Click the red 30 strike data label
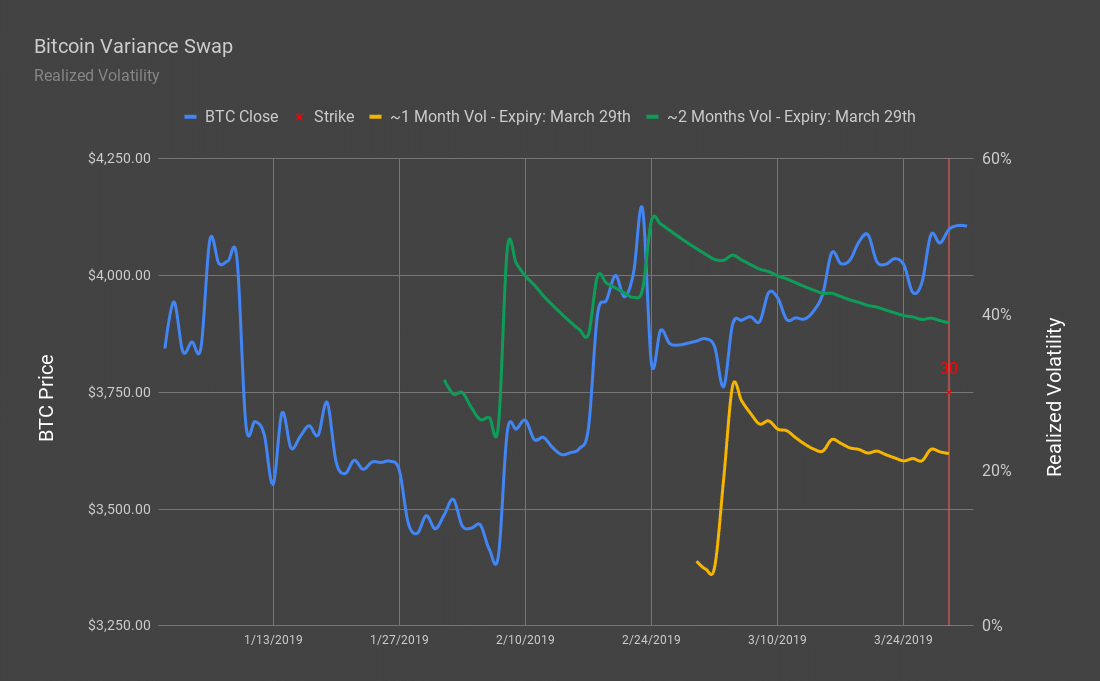Screen dimensions: 1100x681 948,368
